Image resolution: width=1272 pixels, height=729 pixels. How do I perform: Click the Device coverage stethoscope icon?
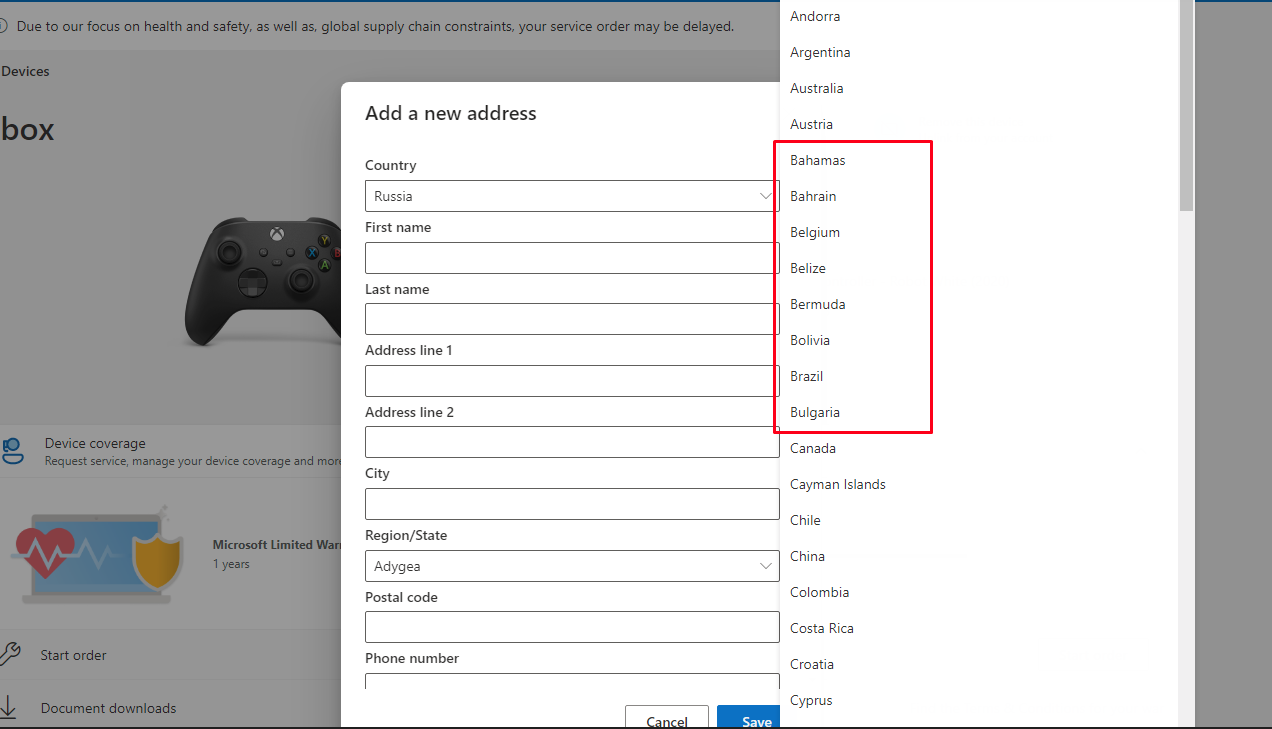(12, 451)
